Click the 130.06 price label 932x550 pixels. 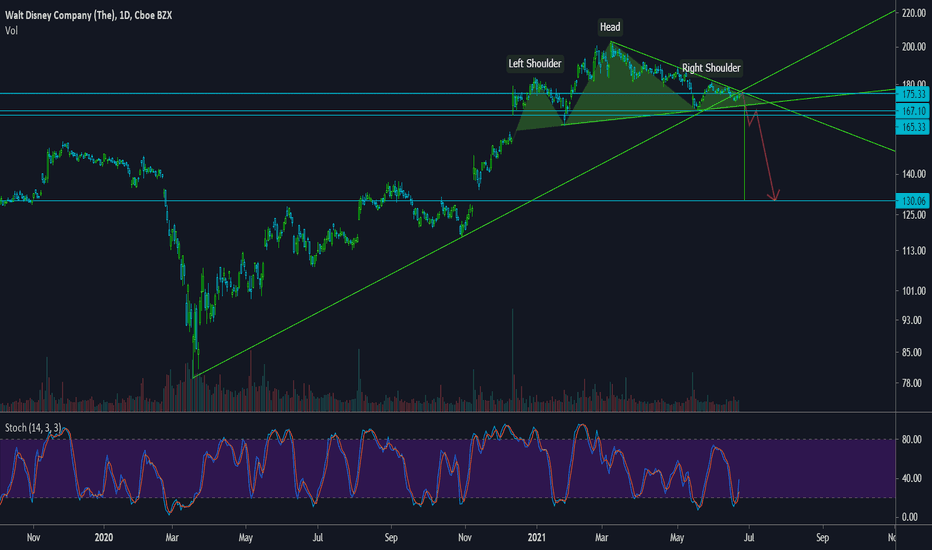pyautogui.click(x=914, y=201)
